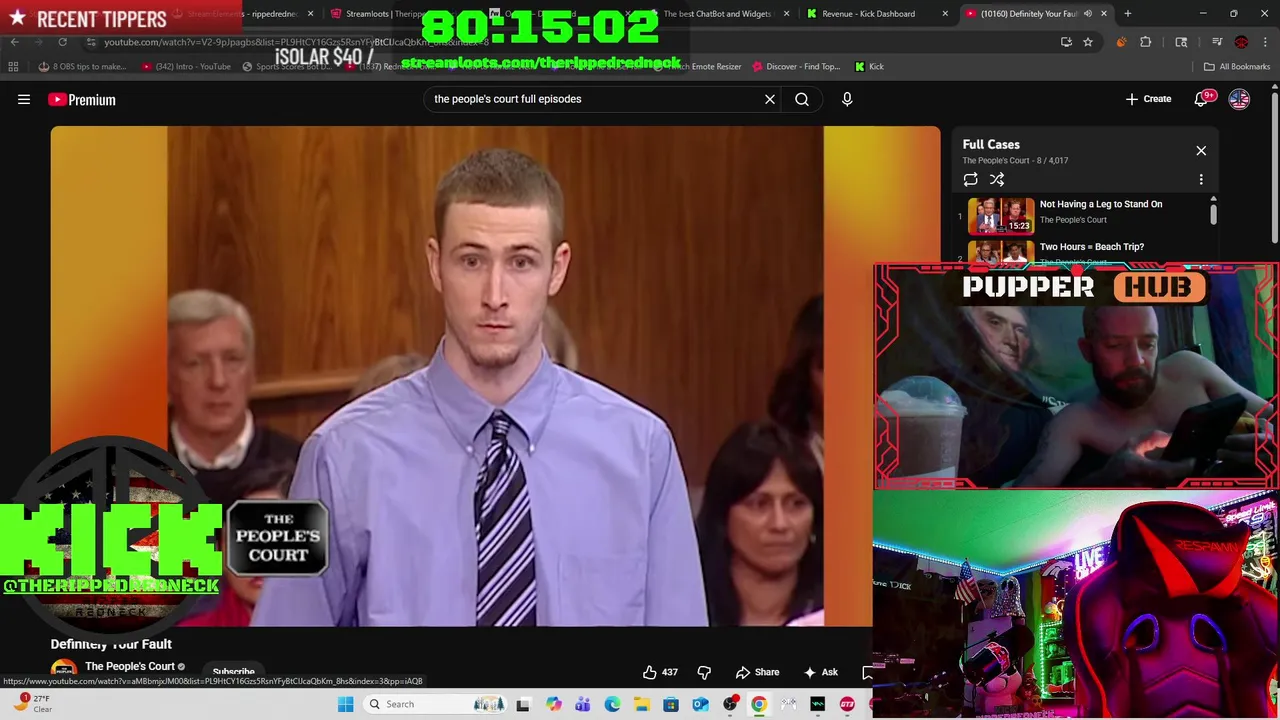1280x720 pixels.
Task: Play 'Not Having a Leg to Stand On' thumbnail
Action: pyautogui.click(x=1000, y=216)
